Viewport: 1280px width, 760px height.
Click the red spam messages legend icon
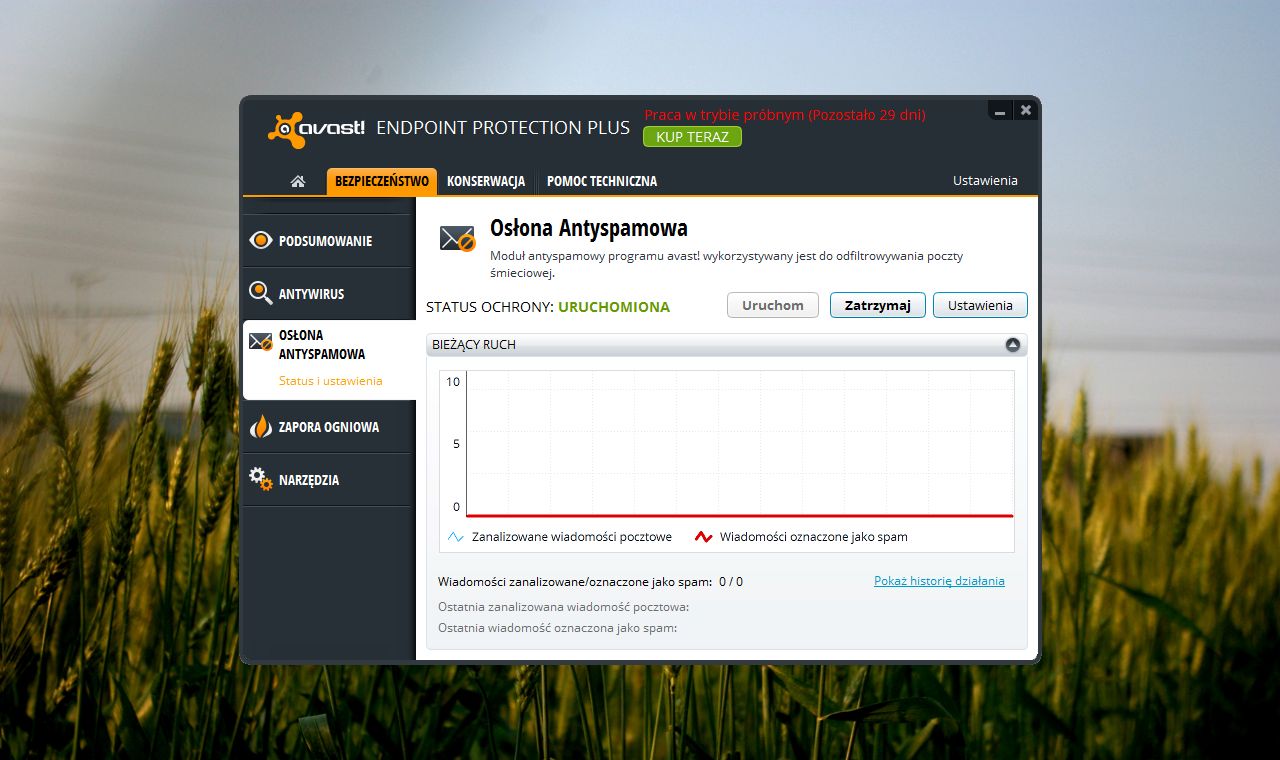[x=704, y=537]
